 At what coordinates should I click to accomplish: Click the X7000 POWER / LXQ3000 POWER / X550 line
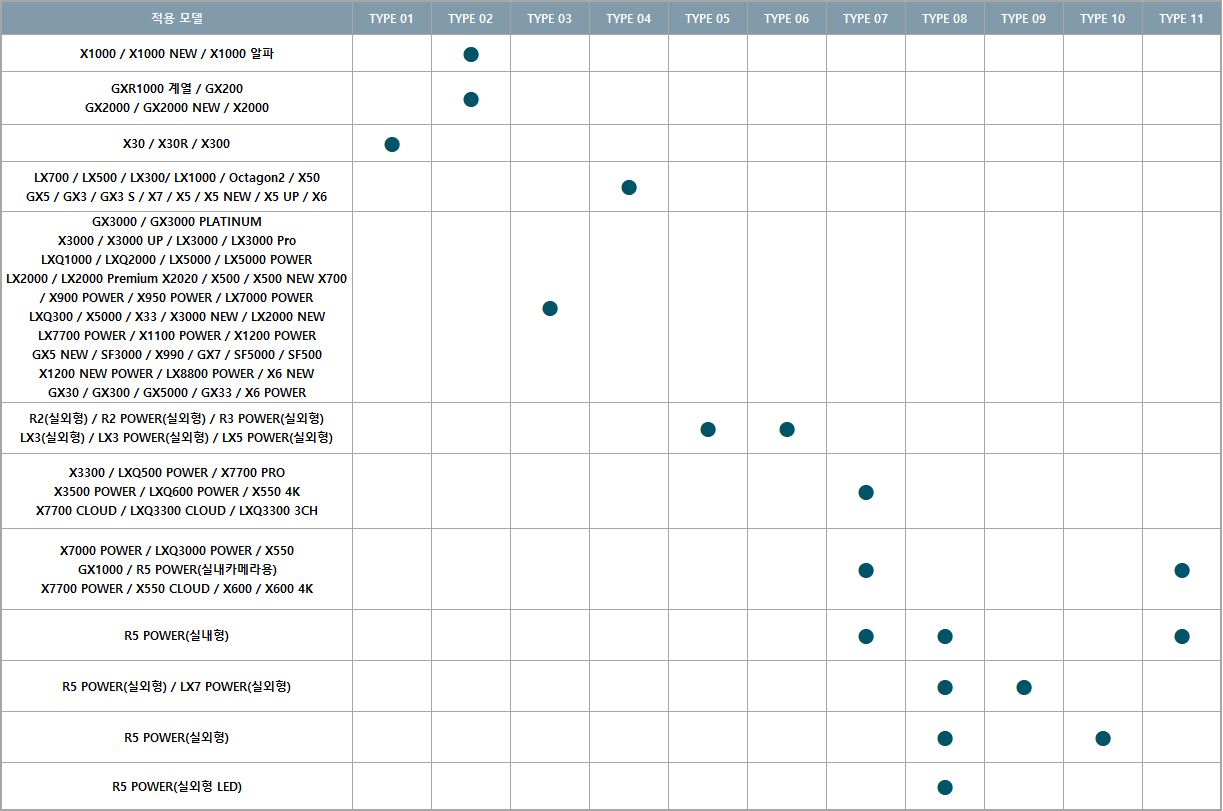[177, 550]
